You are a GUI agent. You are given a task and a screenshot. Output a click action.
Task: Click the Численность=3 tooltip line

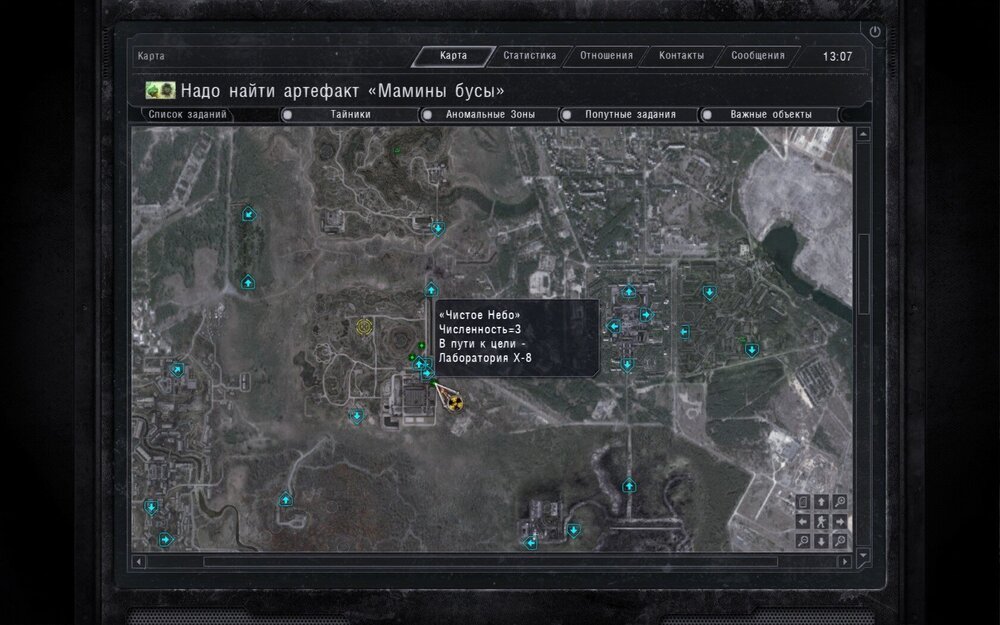[x=480, y=329]
